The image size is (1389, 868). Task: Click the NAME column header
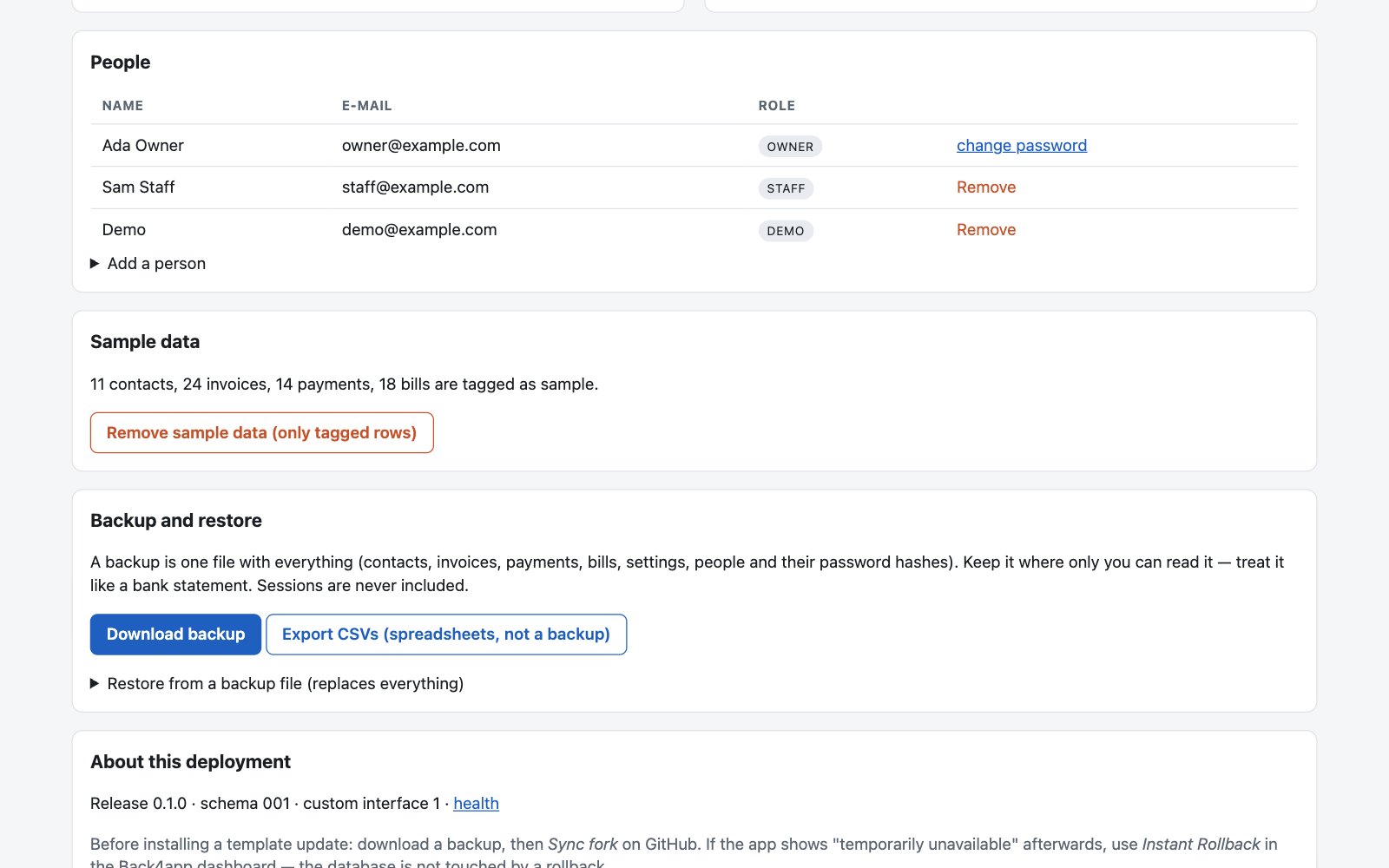coord(122,105)
